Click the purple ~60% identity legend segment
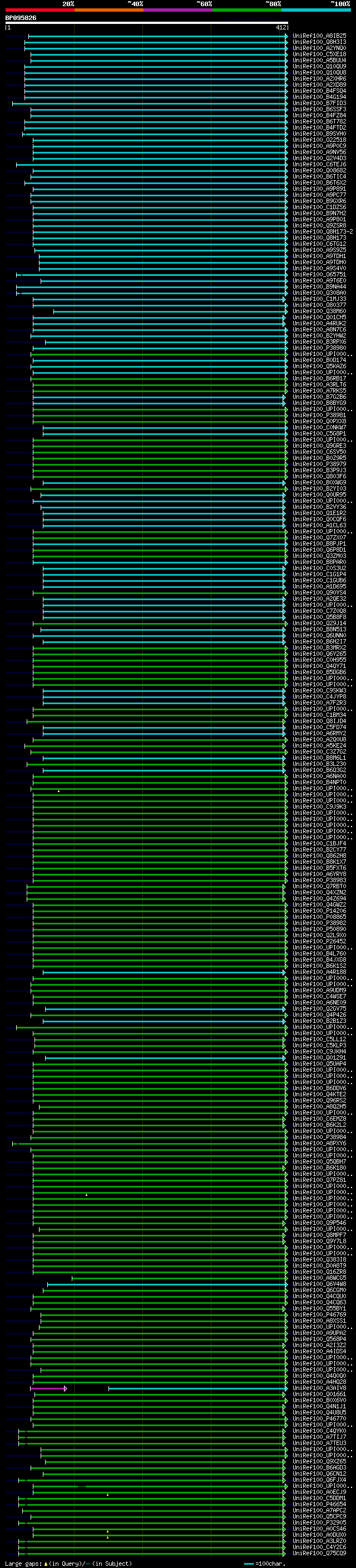356x1568 pixels. tap(177, 10)
